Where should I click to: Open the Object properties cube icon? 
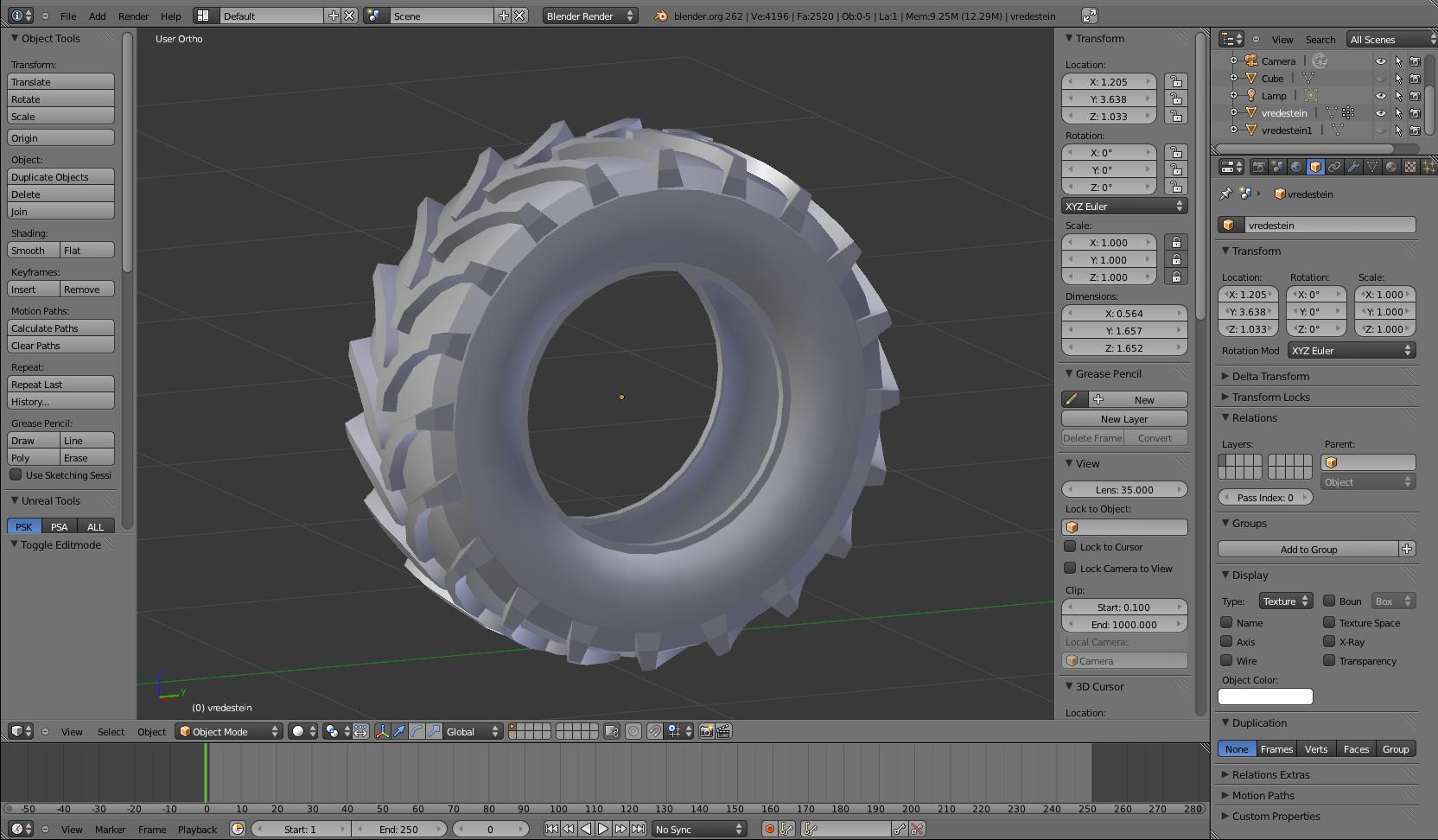[1315, 167]
